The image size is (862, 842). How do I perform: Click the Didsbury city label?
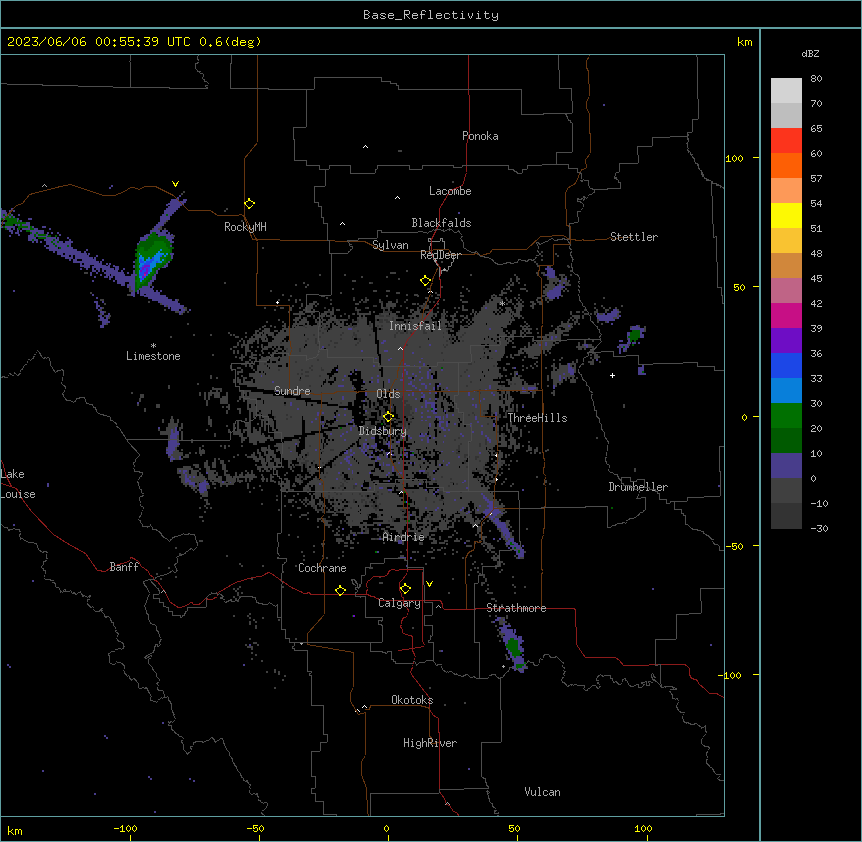click(383, 431)
